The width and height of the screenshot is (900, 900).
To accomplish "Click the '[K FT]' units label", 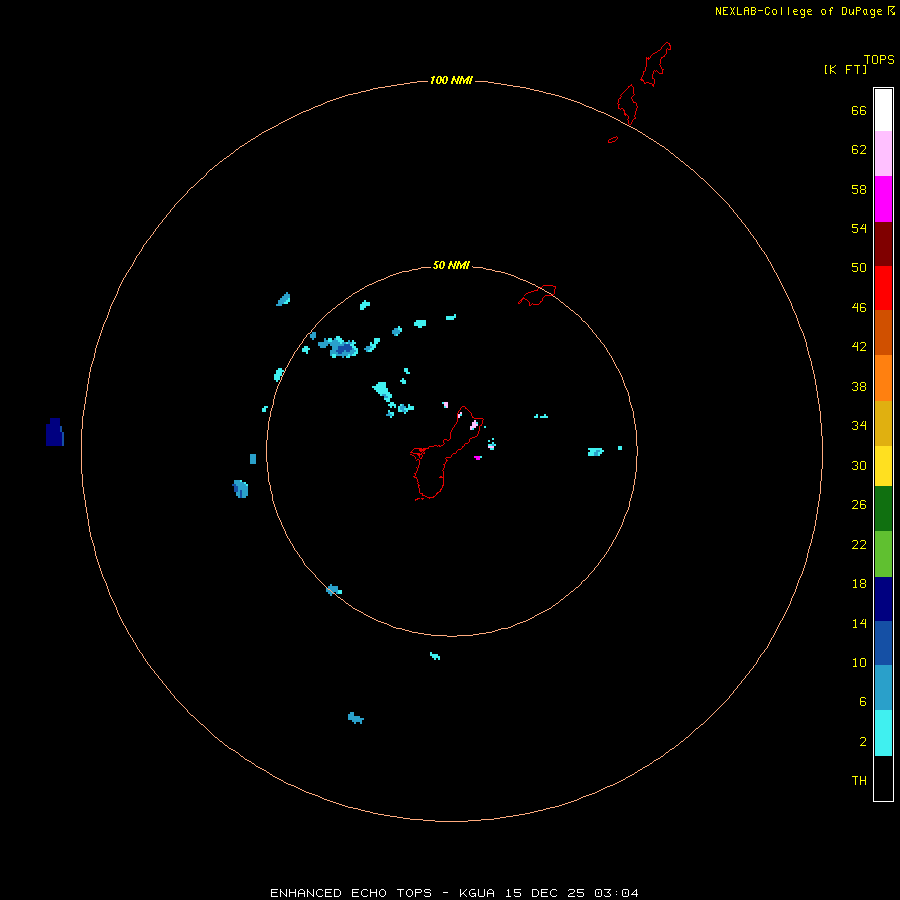I will point(846,70).
